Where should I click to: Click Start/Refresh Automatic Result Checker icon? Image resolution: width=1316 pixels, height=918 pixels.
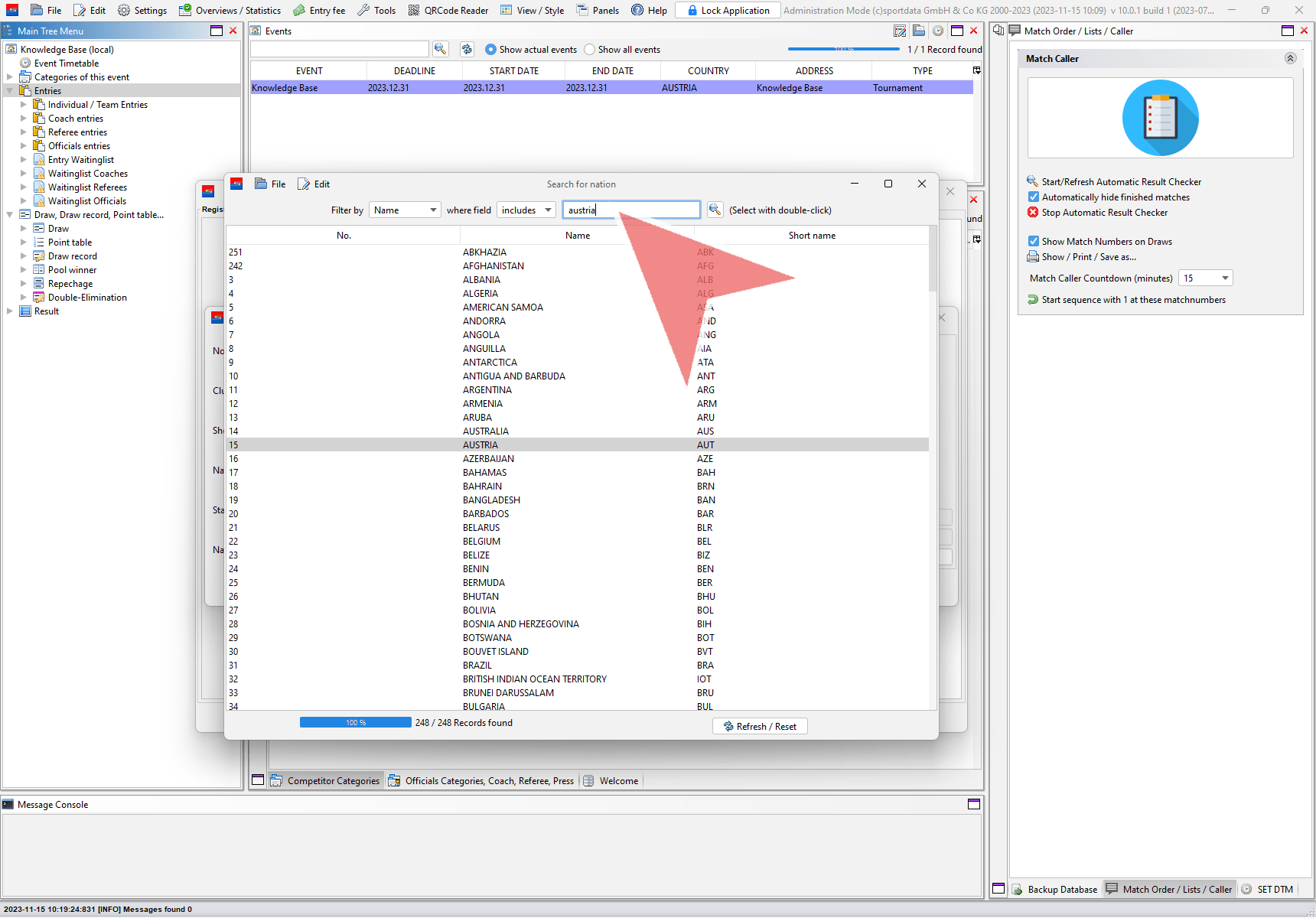[1032, 181]
